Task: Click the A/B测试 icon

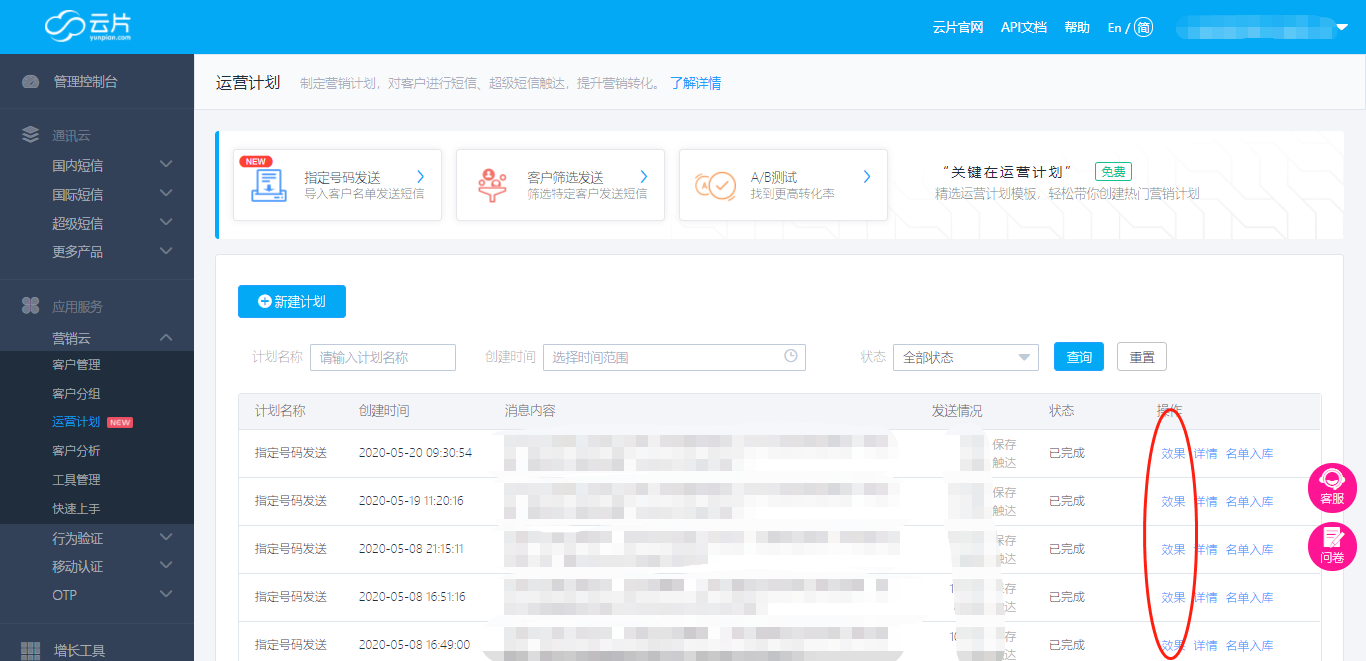Action: click(715, 185)
